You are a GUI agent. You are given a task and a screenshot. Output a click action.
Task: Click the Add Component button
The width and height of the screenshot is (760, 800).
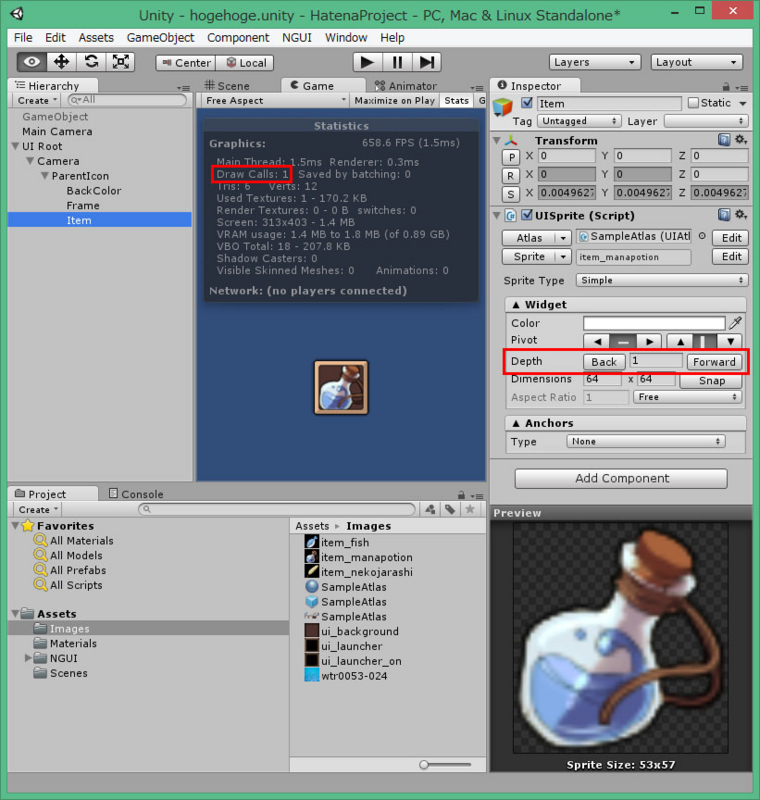(621, 479)
